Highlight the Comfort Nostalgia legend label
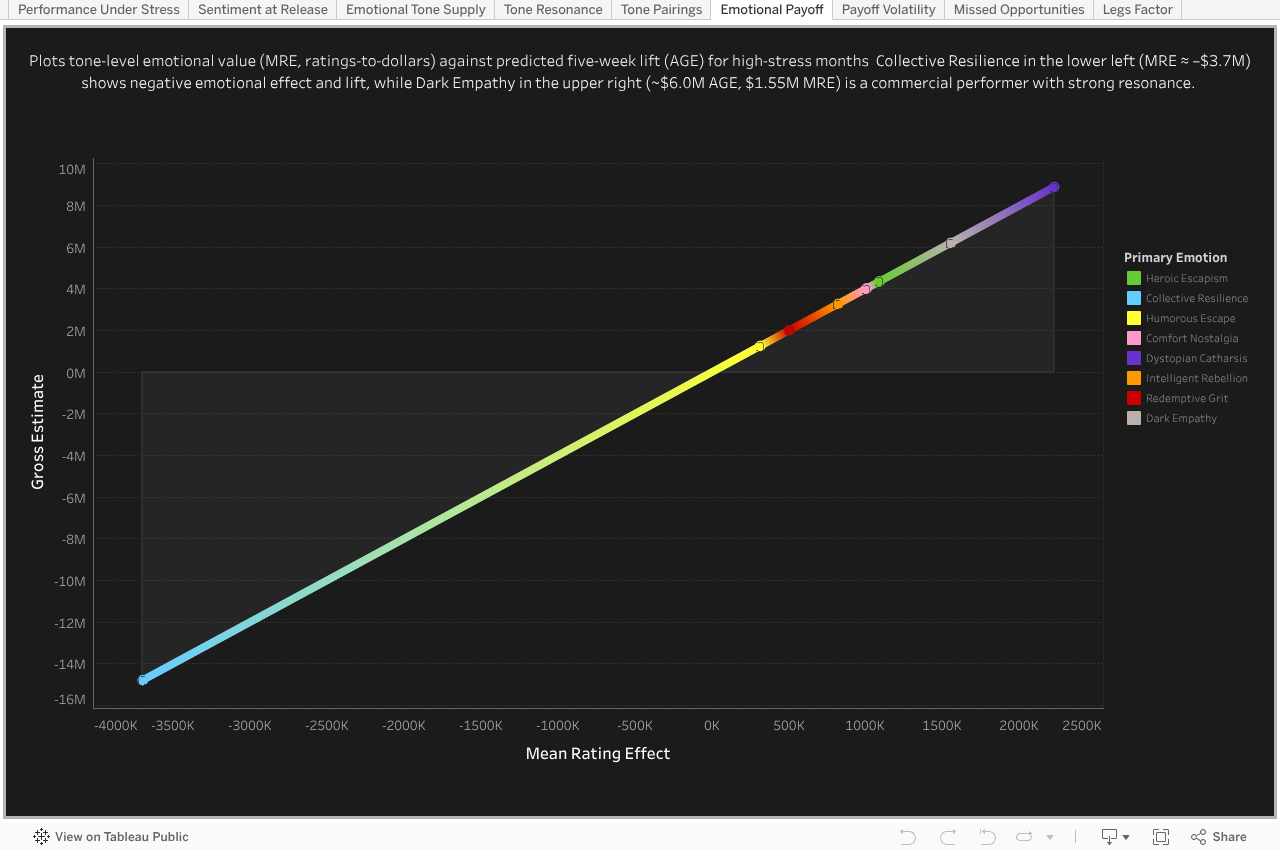Screen dimensions: 1280x850 pos(1192,338)
